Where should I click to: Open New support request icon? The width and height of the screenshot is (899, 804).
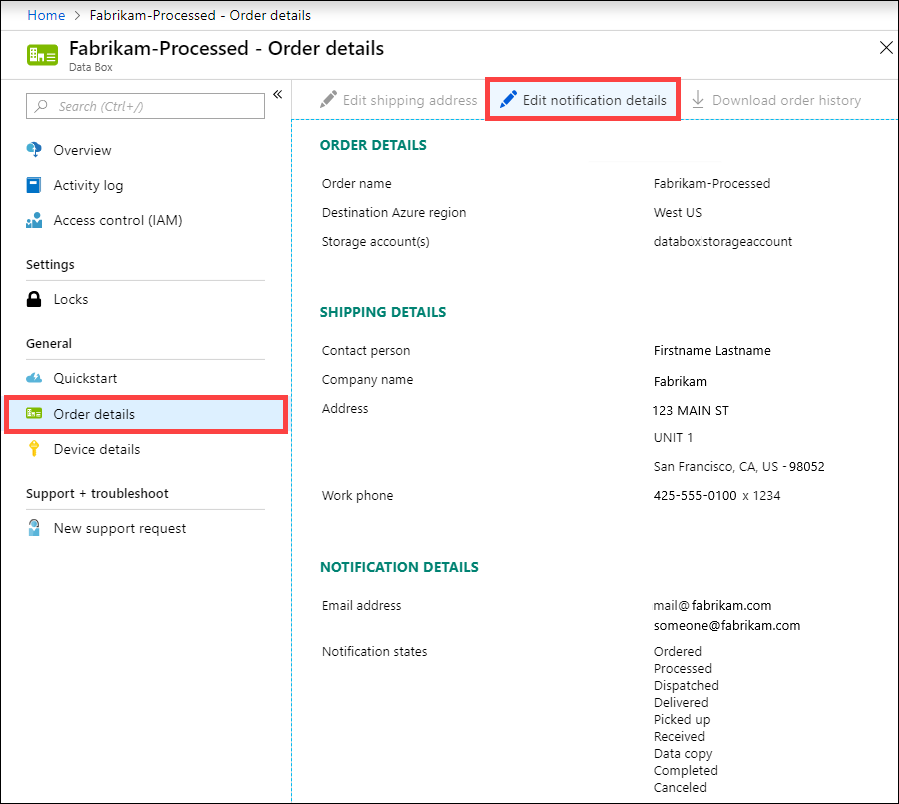[x=34, y=528]
